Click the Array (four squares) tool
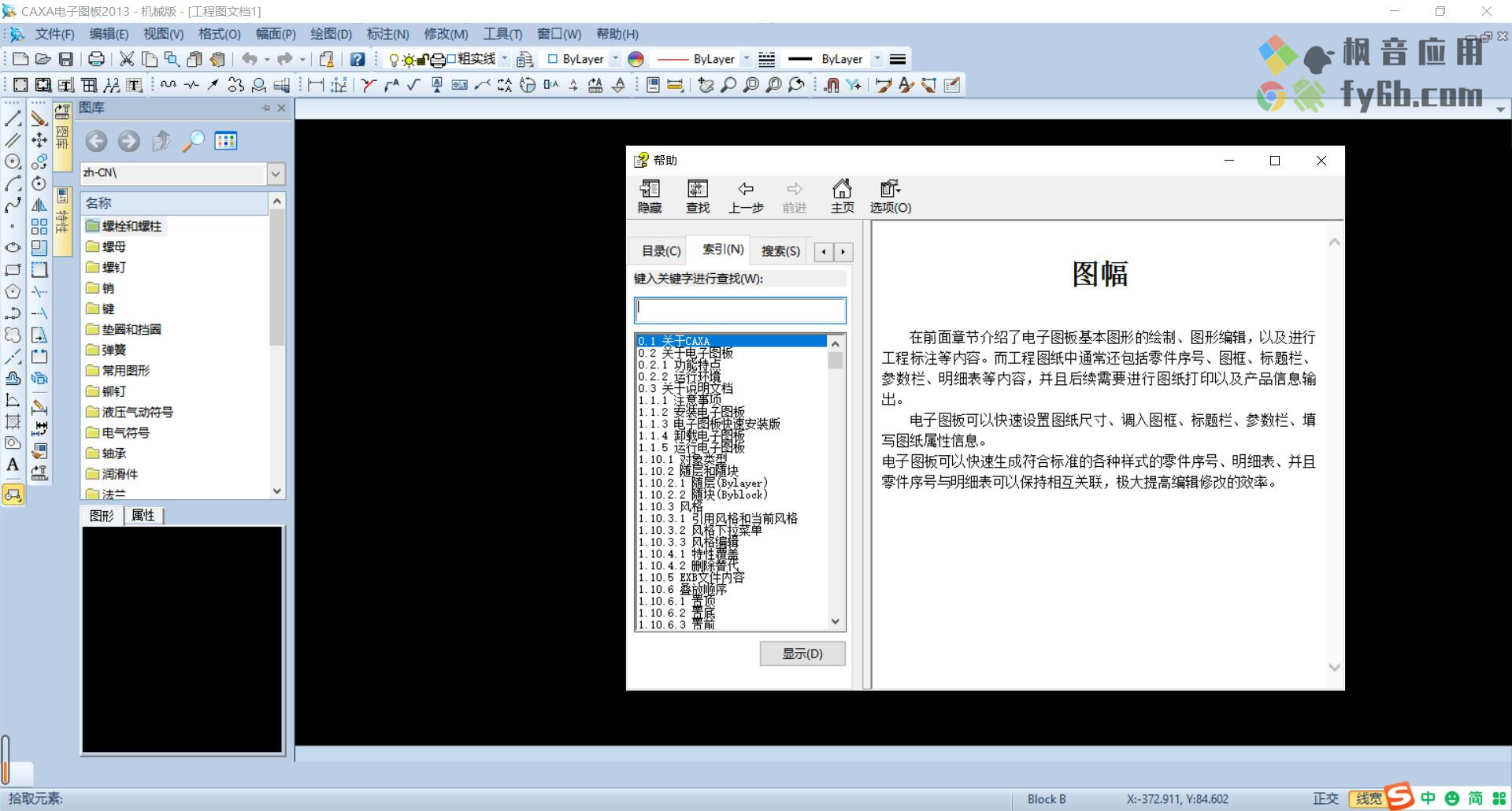Viewport: 1512px width, 811px height. pos(39,227)
